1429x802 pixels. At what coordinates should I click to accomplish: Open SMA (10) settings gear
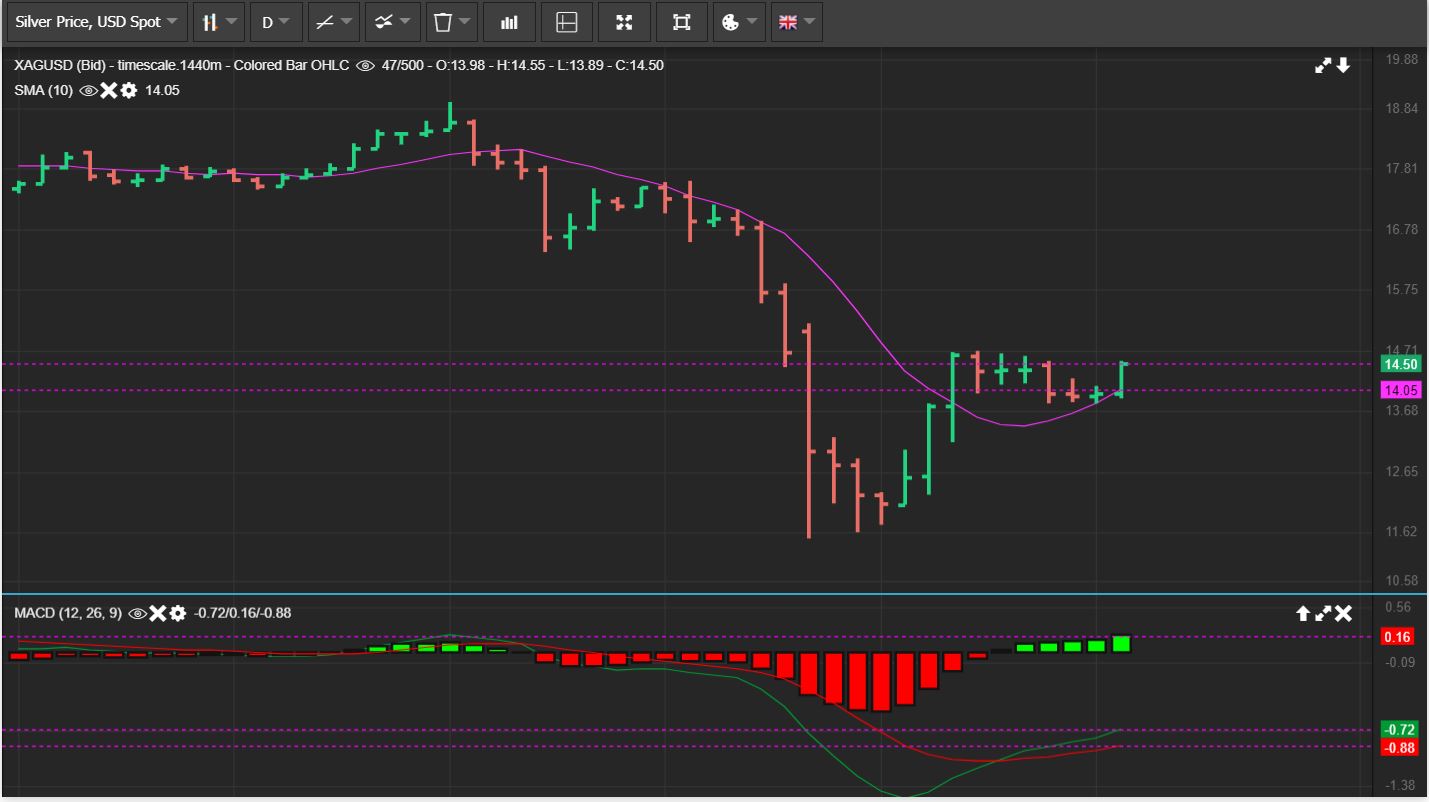click(128, 90)
